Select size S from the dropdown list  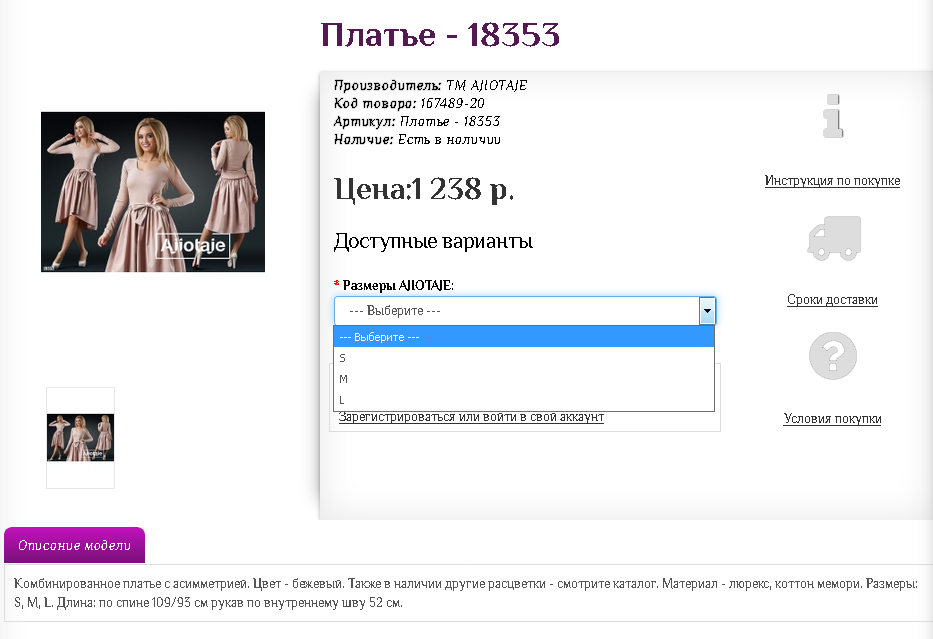point(524,358)
